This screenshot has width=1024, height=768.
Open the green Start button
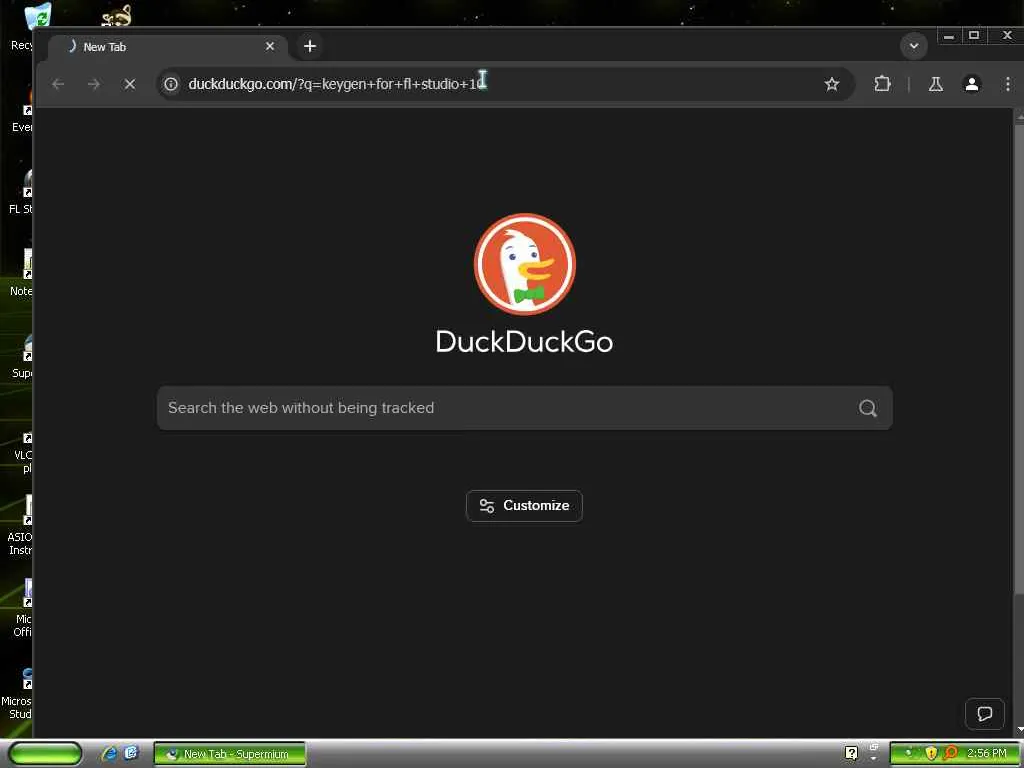45,754
